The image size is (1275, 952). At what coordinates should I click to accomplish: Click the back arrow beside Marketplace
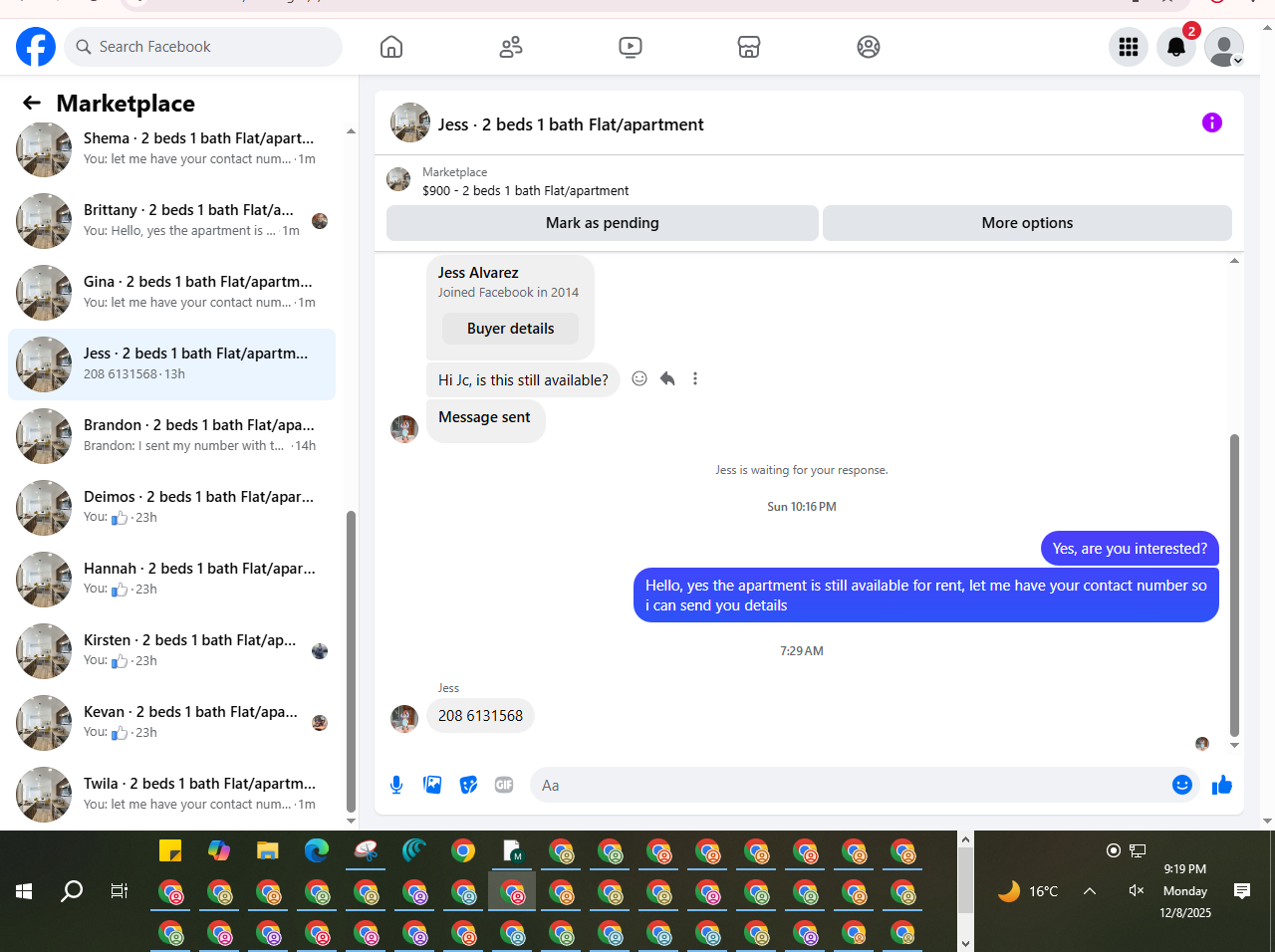[x=32, y=103]
